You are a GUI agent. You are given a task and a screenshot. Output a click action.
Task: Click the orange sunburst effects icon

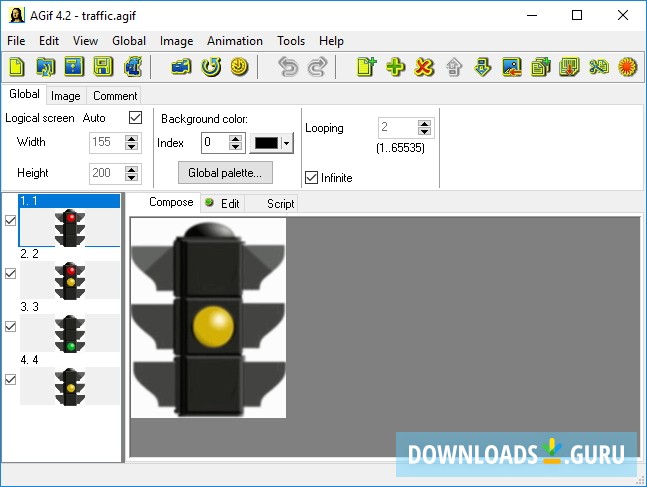[x=627, y=67]
